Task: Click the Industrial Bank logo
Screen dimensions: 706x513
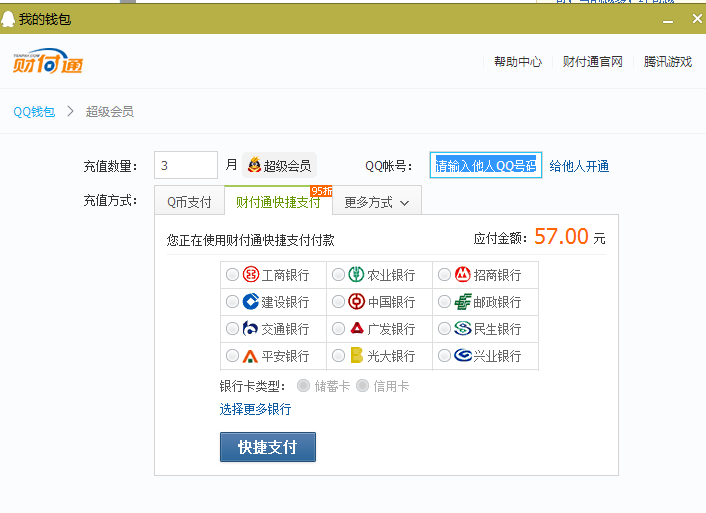Action: pos(462,355)
